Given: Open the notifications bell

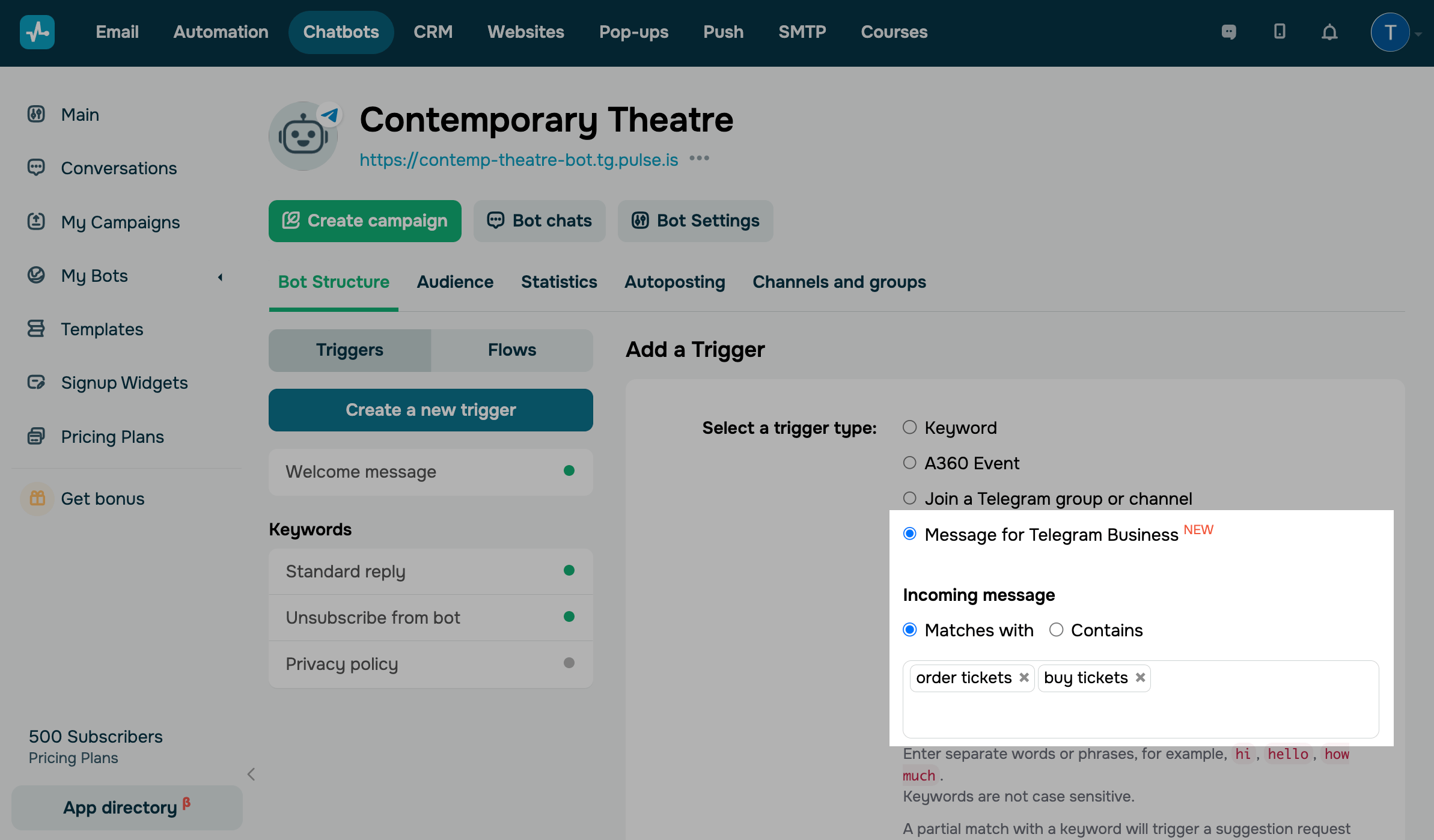Looking at the screenshot, I should coord(1329,32).
